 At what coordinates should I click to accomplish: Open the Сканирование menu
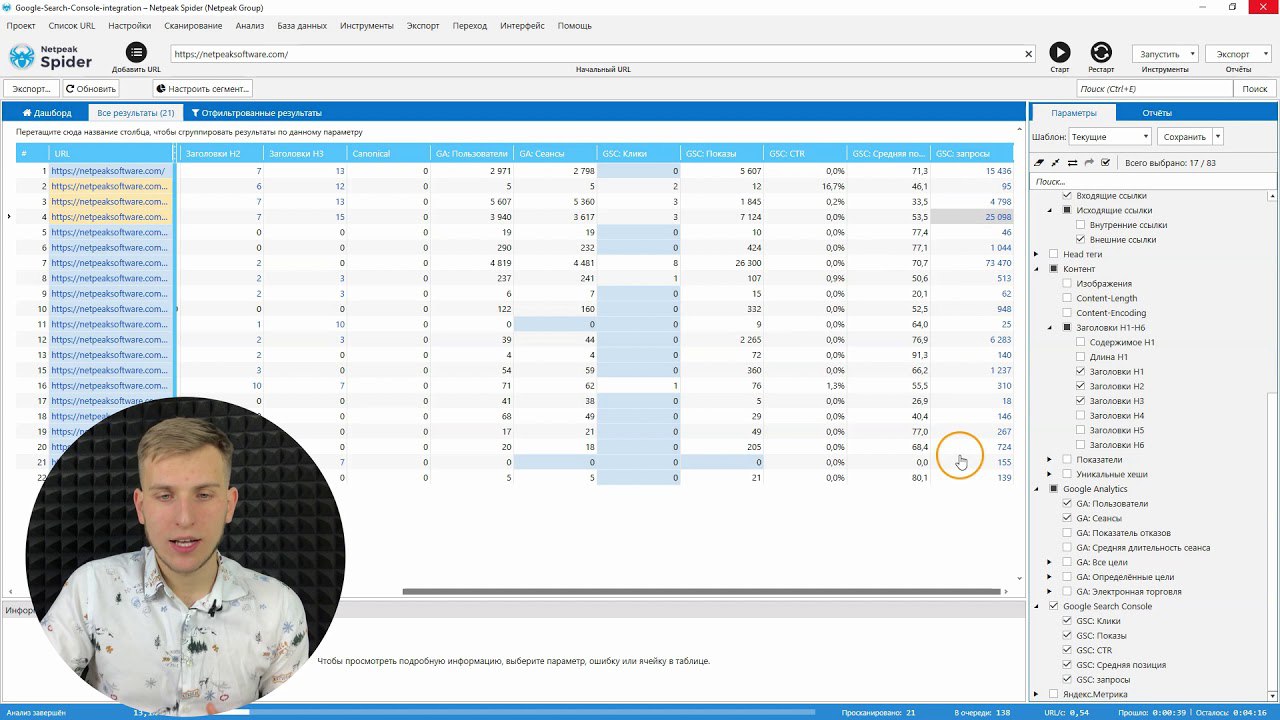pyautogui.click(x=193, y=25)
